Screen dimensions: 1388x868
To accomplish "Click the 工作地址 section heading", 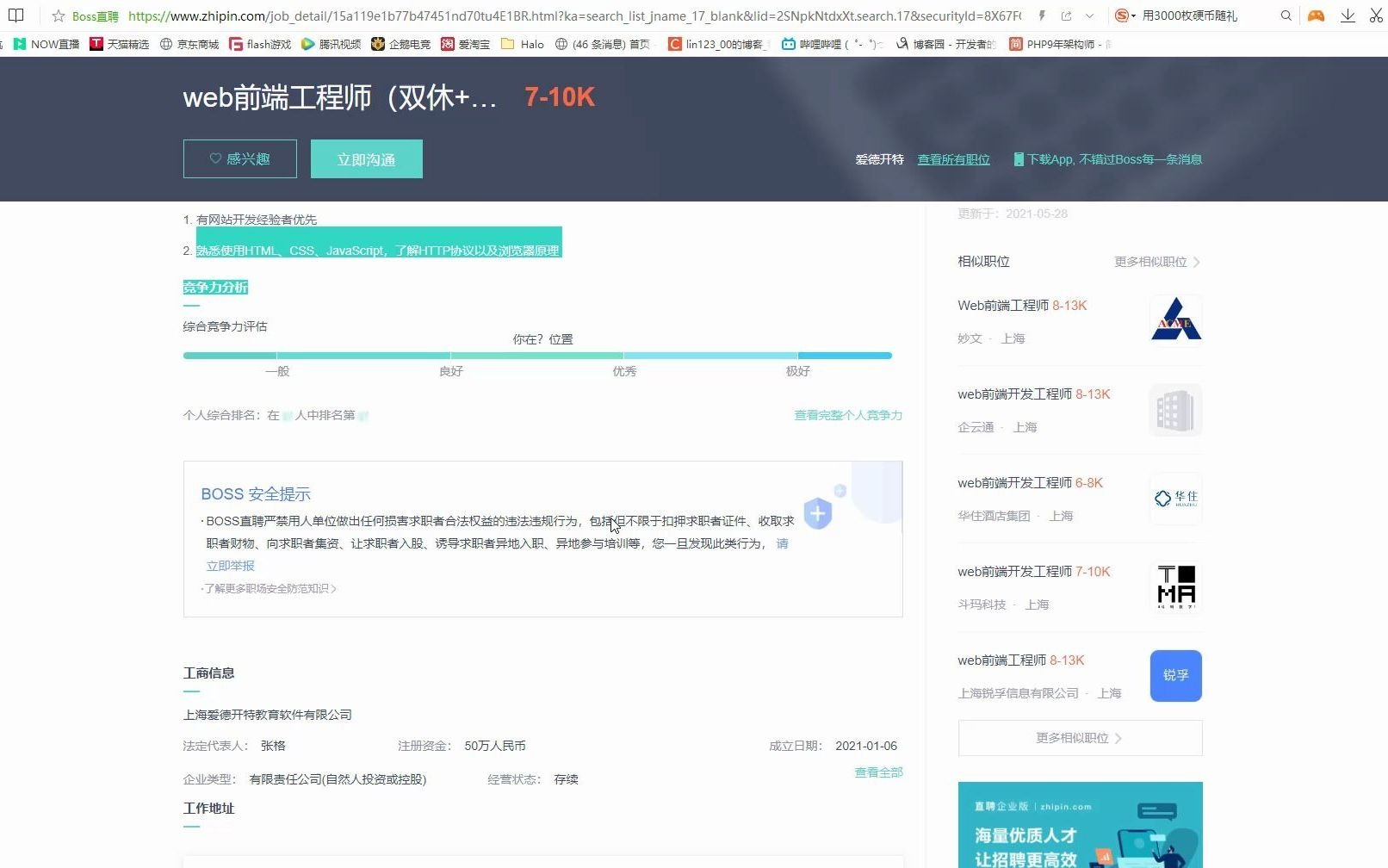I will (208, 809).
